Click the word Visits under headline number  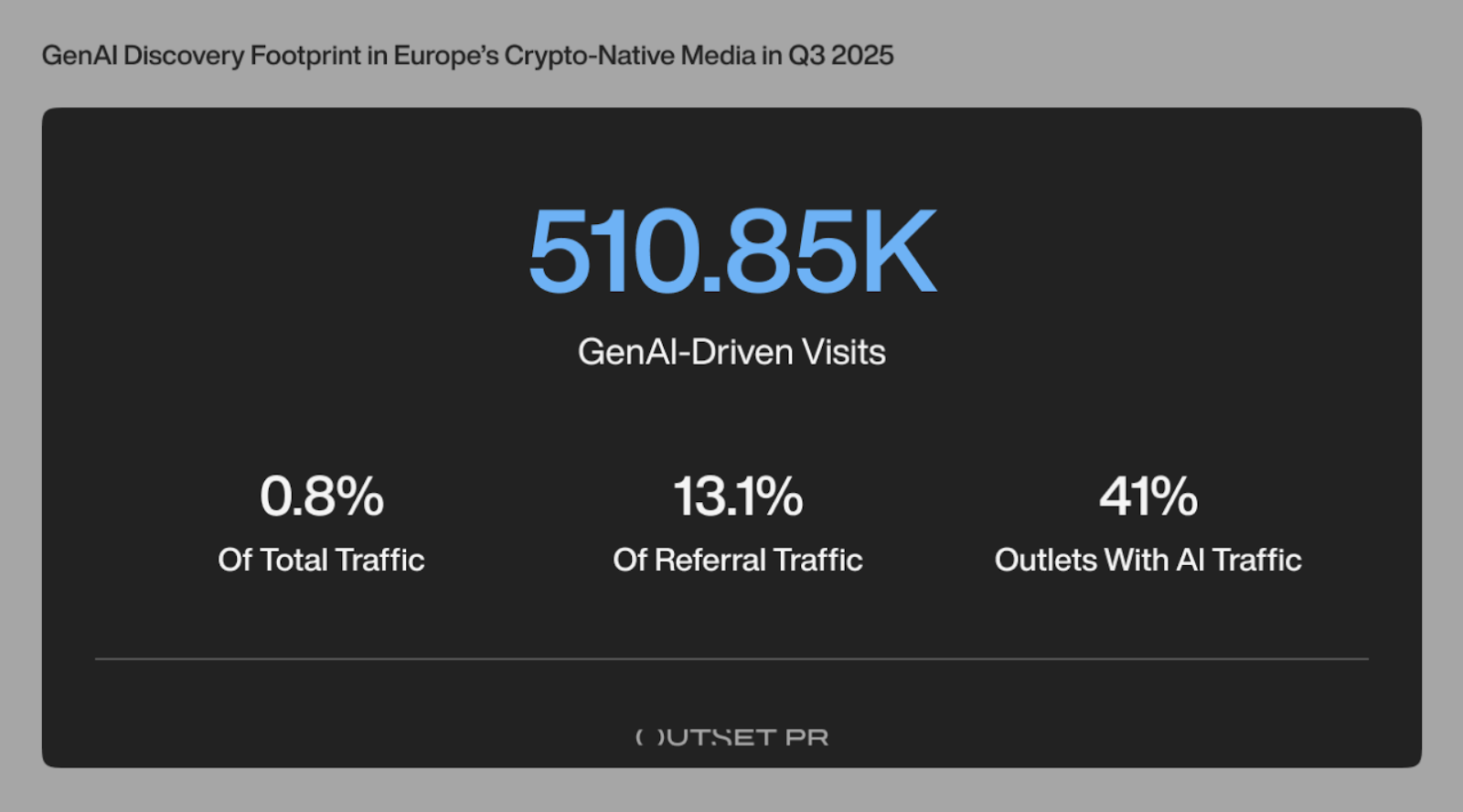tap(844, 352)
